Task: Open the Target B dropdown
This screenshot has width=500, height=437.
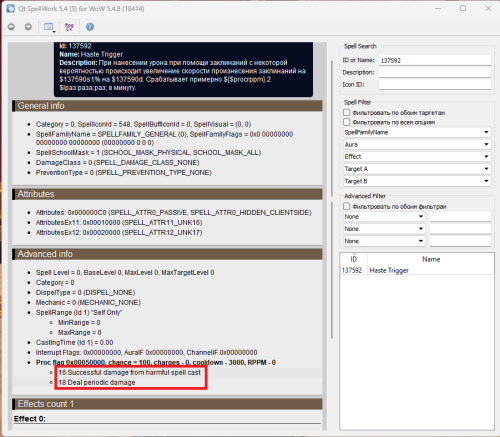Action: point(417,181)
